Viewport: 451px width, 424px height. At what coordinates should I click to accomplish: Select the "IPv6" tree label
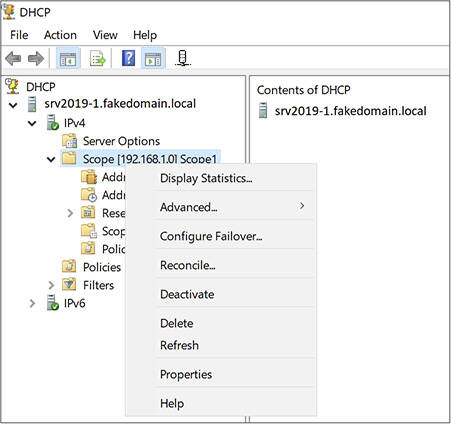point(74,303)
